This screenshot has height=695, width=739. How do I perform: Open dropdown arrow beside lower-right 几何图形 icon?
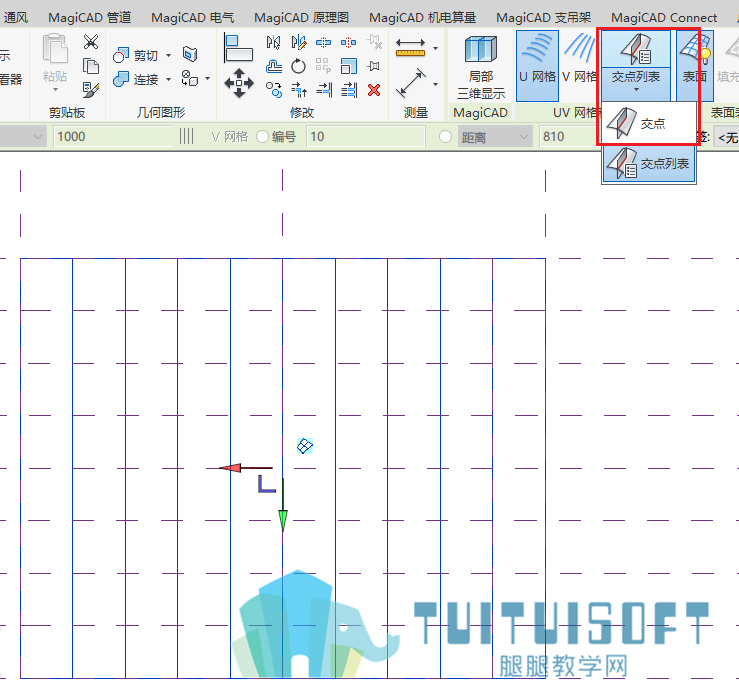coord(207,78)
